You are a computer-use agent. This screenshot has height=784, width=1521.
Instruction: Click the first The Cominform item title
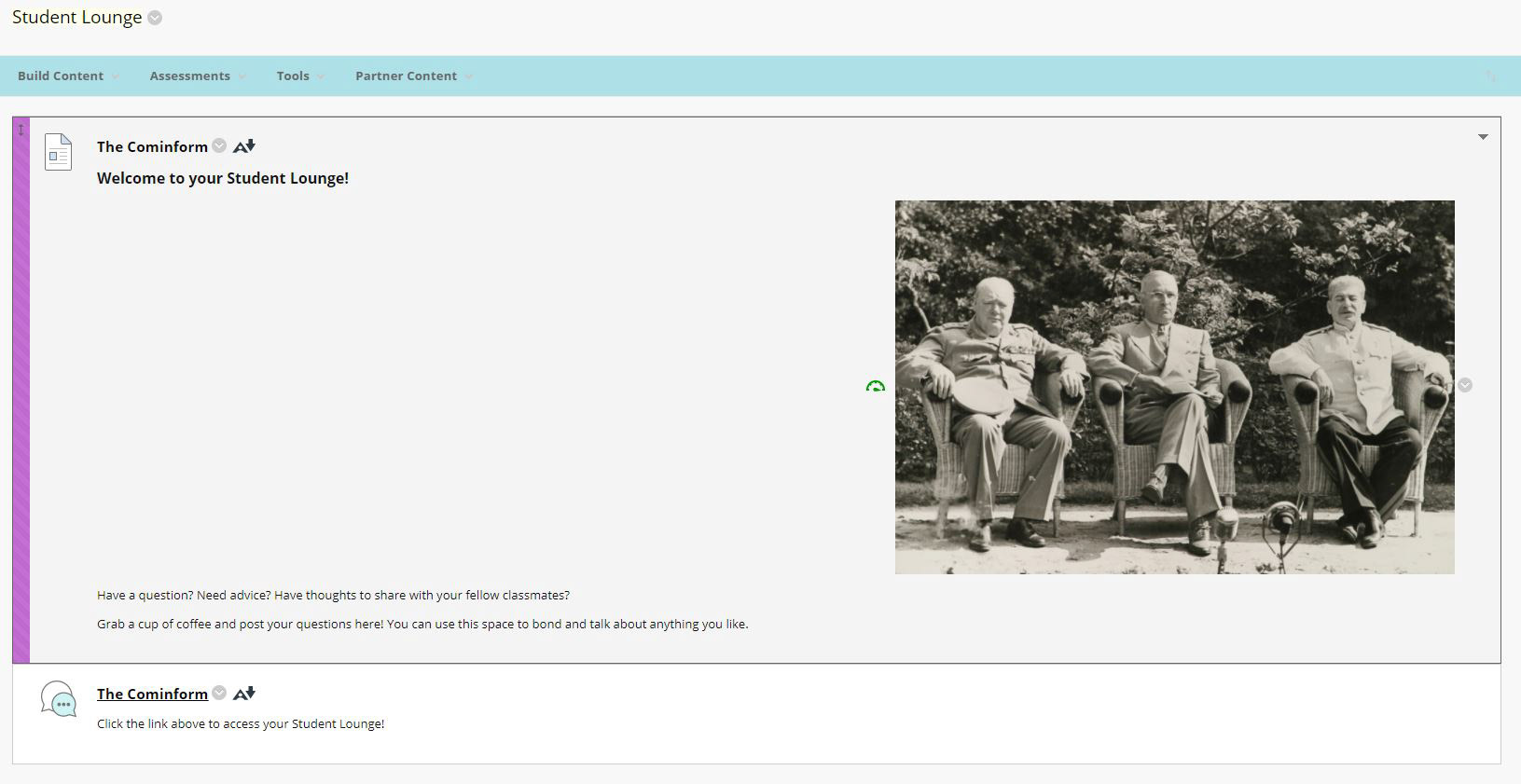pyautogui.click(x=152, y=146)
